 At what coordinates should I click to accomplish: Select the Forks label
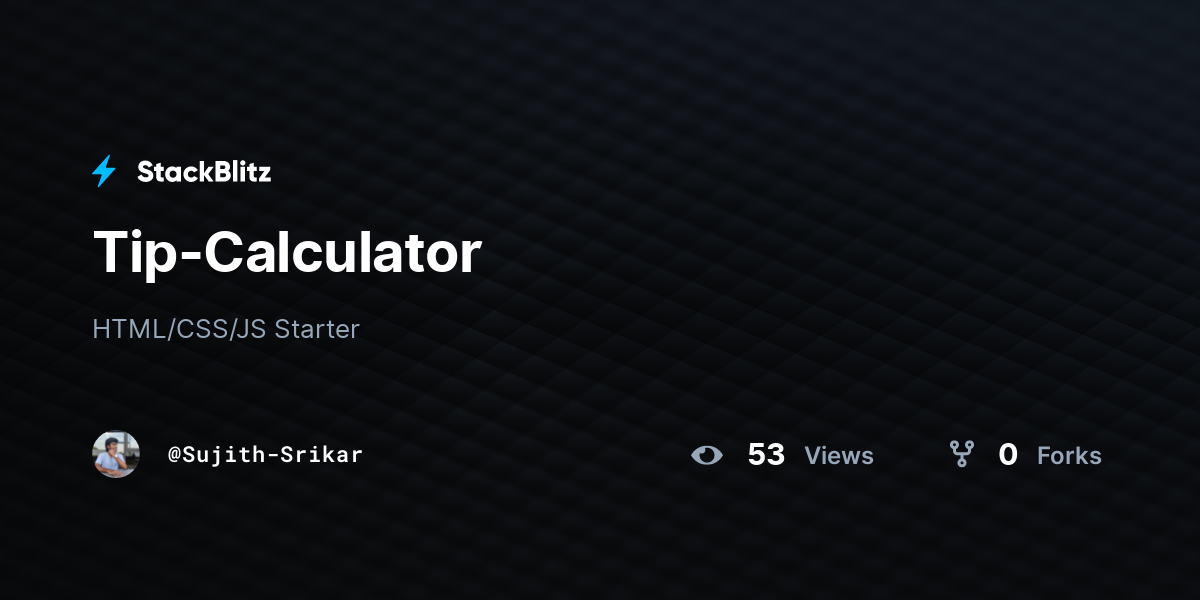(x=1069, y=456)
